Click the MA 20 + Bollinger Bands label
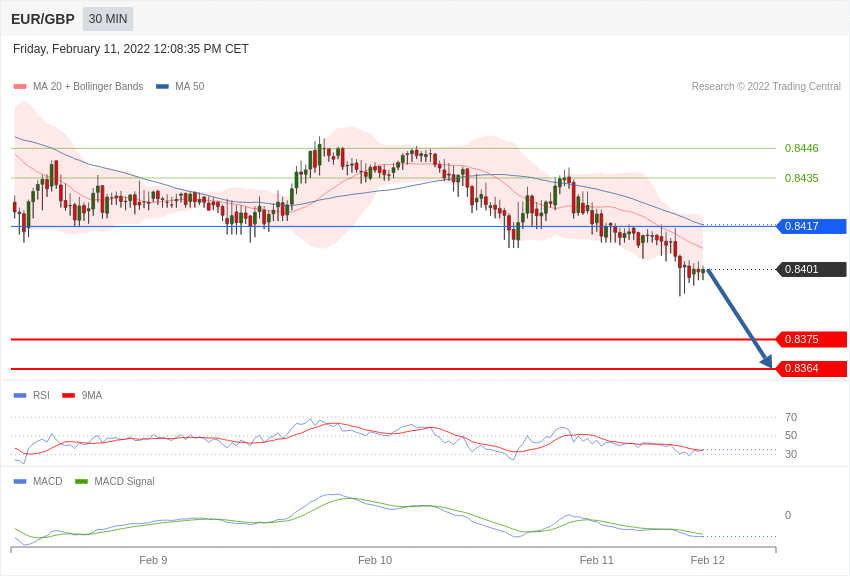The width and height of the screenshot is (850, 576). [x=88, y=87]
